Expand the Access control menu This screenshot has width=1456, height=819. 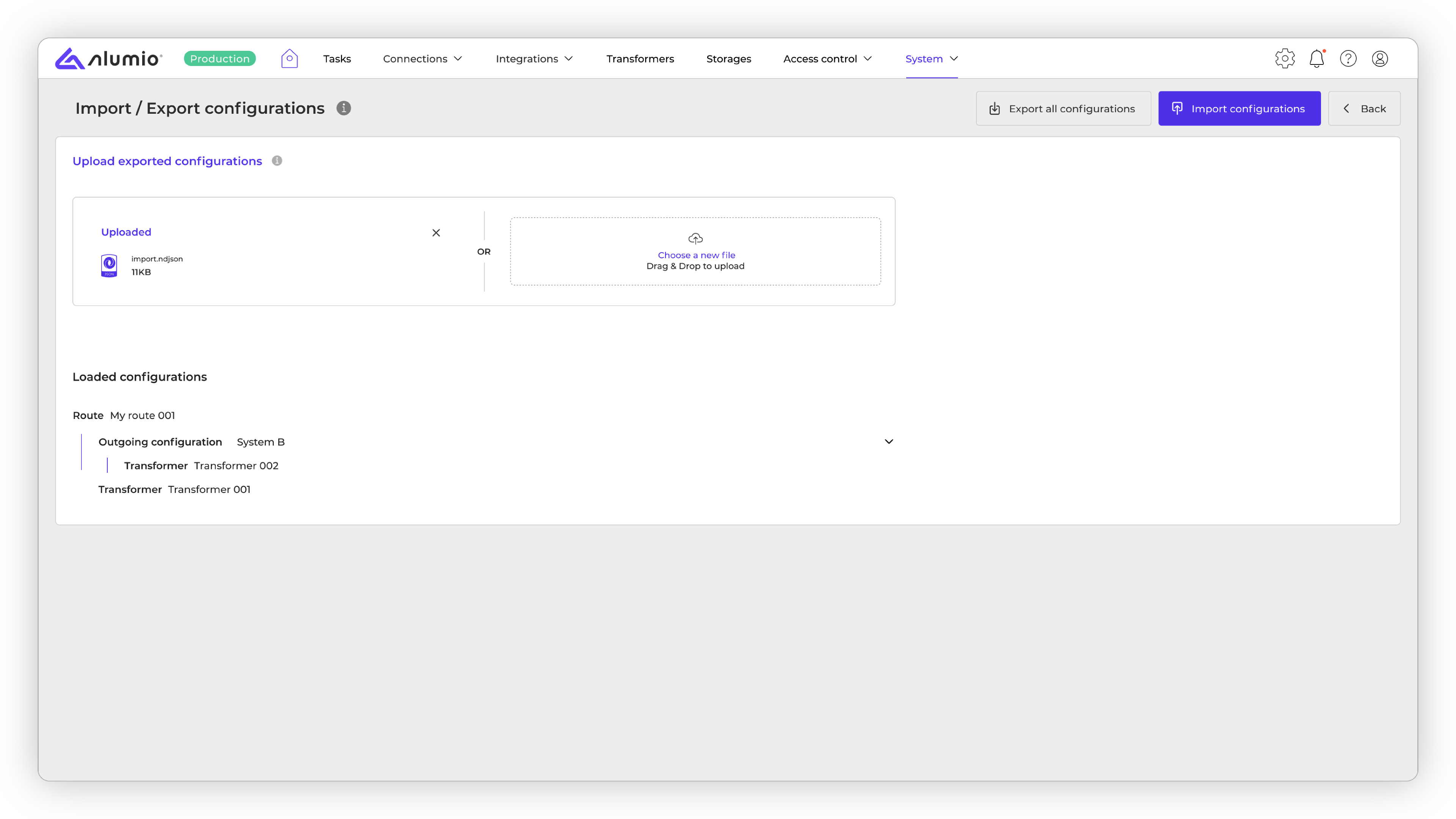(x=827, y=59)
